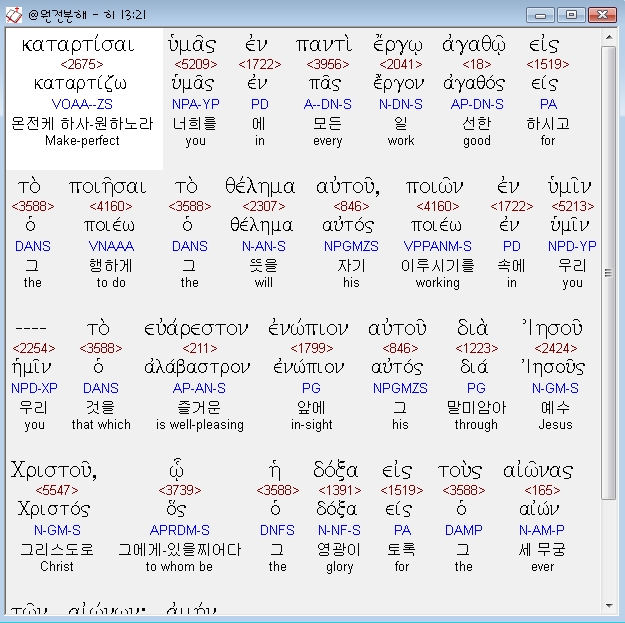Viewport: 625px width, 623px height.
Task: Click Strong's number <1799>
Action: tap(312, 348)
